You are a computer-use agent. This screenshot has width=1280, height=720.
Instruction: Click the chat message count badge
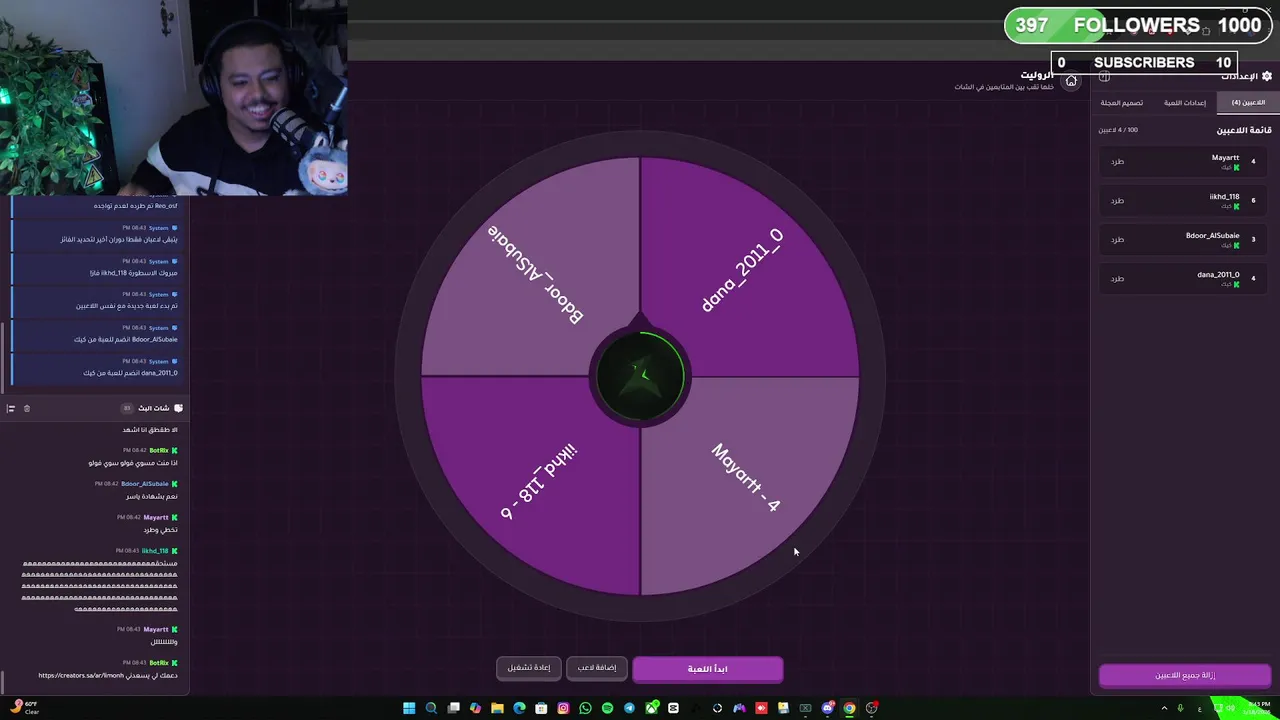point(127,408)
